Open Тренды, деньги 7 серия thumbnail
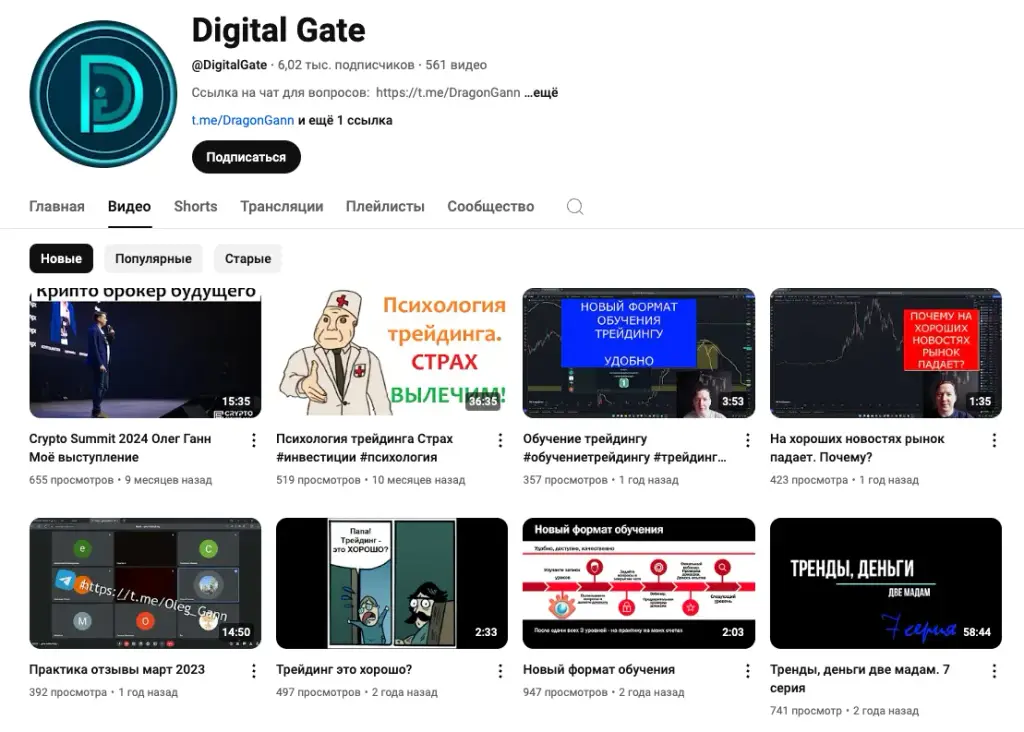This screenshot has width=1024, height=732. tap(886, 583)
